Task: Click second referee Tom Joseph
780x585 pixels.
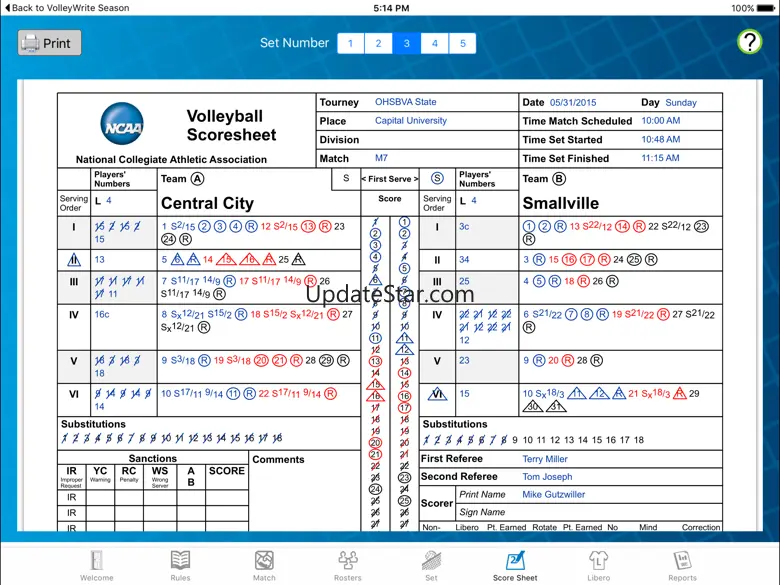Action: pos(547,477)
